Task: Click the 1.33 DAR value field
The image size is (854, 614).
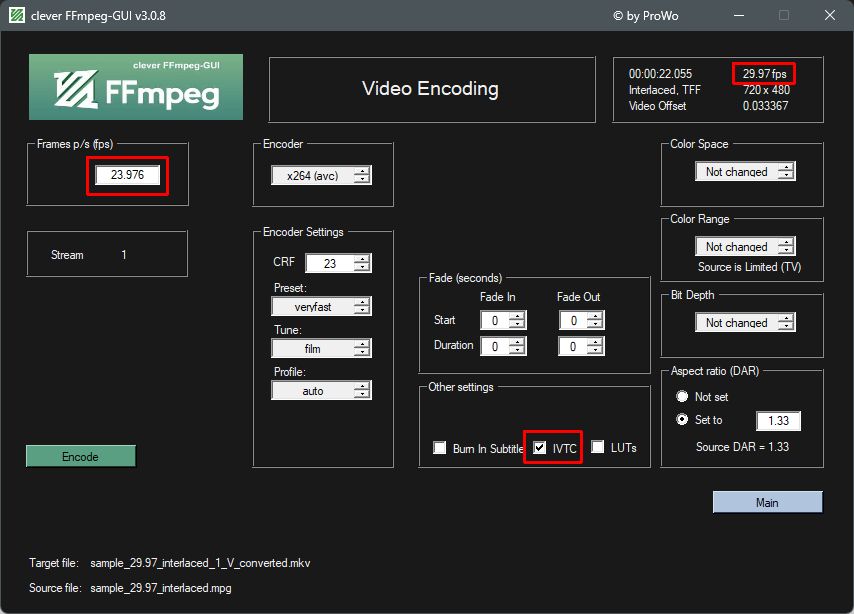Action: click(778, 421)
